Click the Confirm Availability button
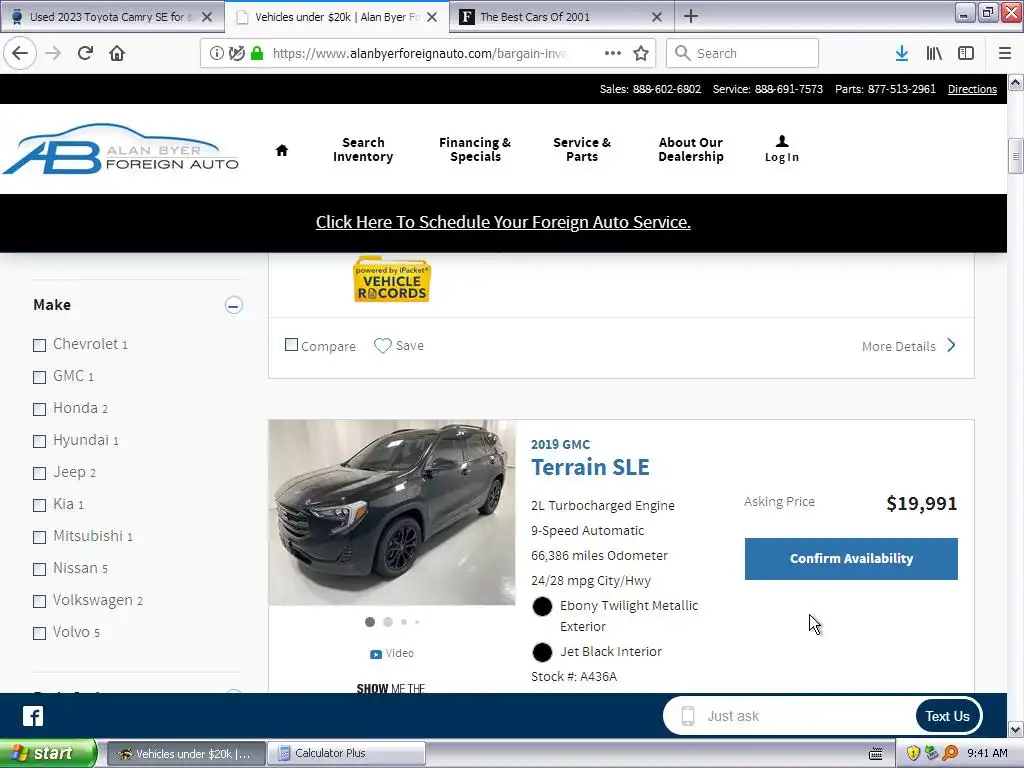1024x768 pixels. [851, 559]
